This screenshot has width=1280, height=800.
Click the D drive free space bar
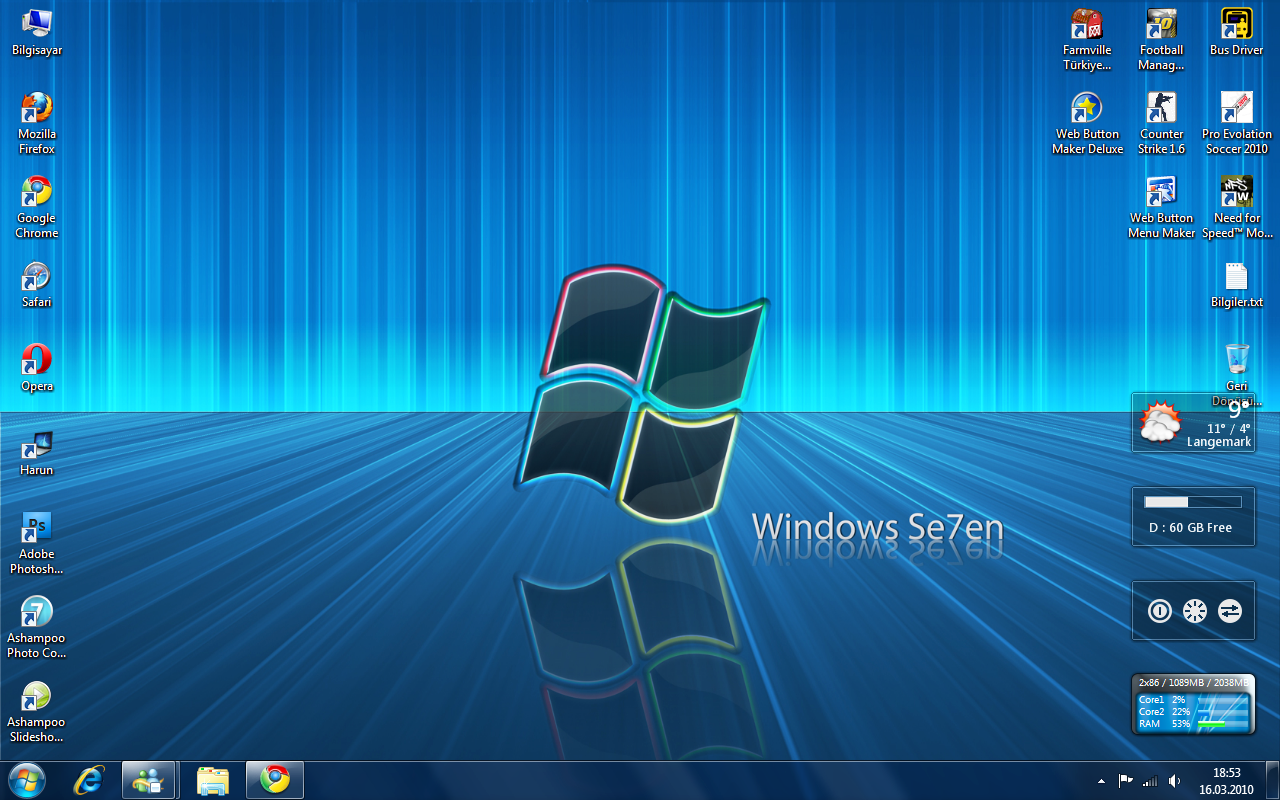point(1193,502)
